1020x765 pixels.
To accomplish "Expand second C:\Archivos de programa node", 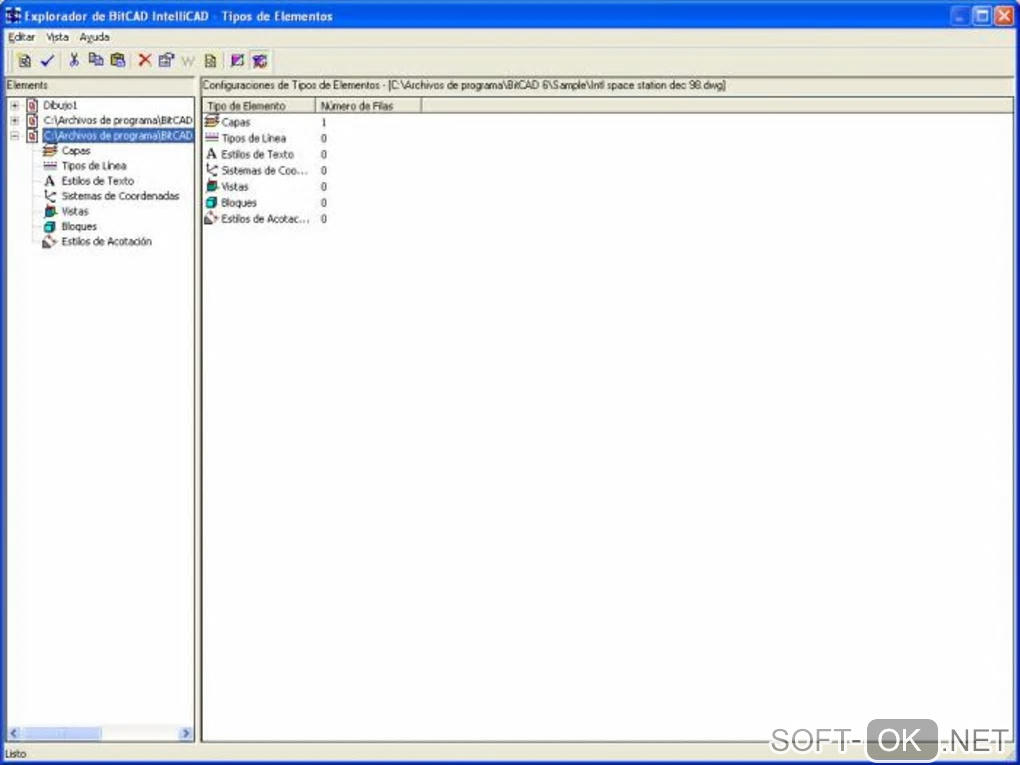I will (14, 120).
